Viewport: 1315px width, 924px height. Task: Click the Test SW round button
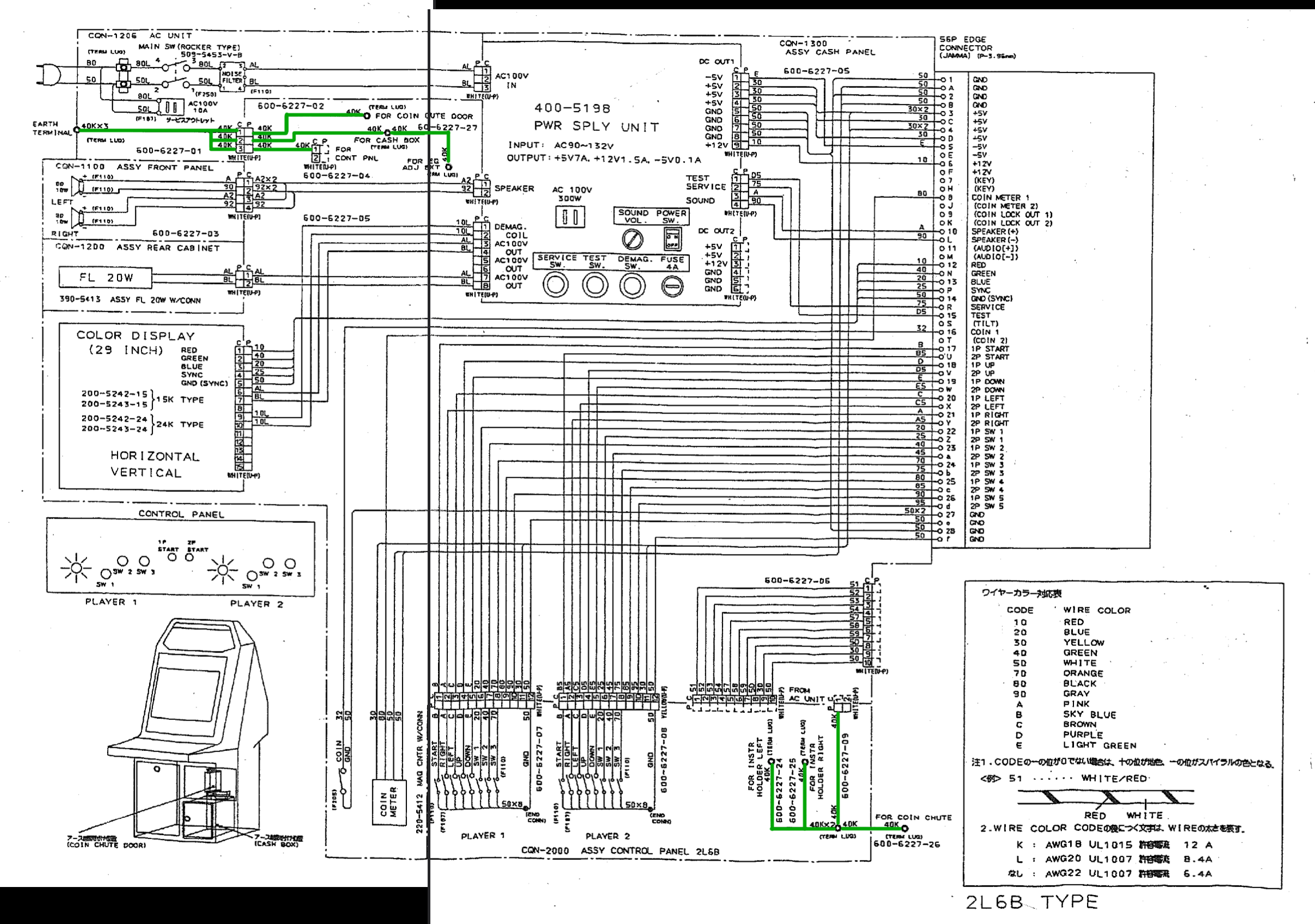tap(595, 285)
